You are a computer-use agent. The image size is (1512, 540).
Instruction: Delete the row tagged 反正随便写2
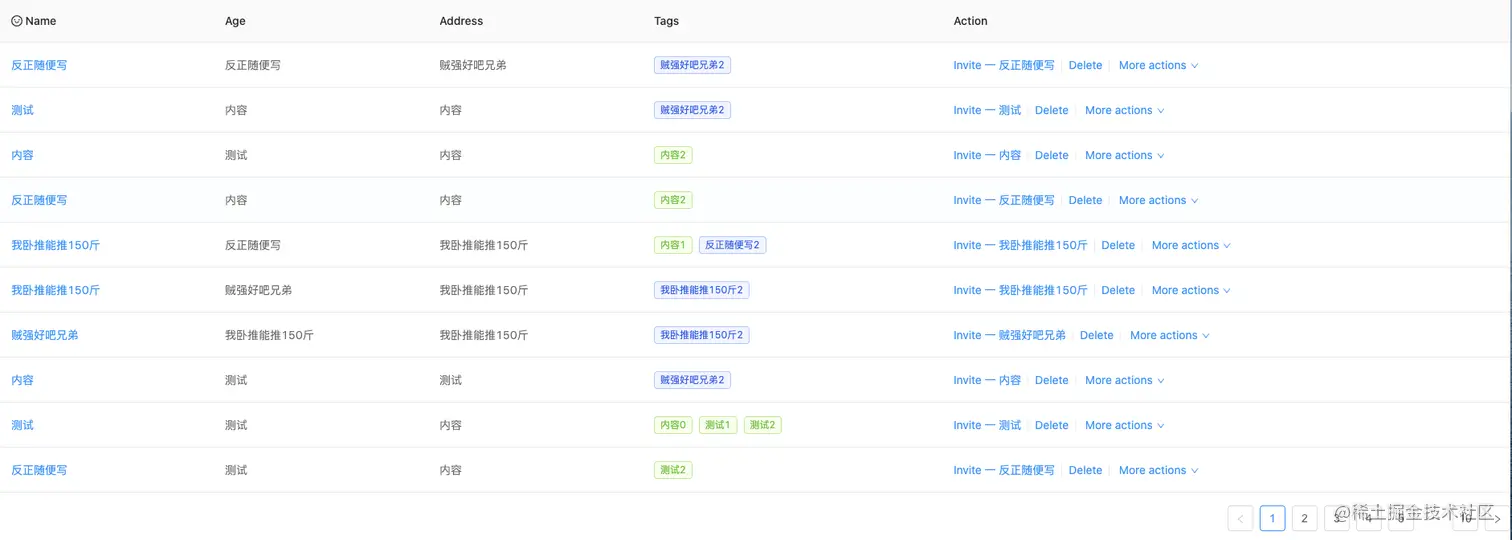[1117, 245]
